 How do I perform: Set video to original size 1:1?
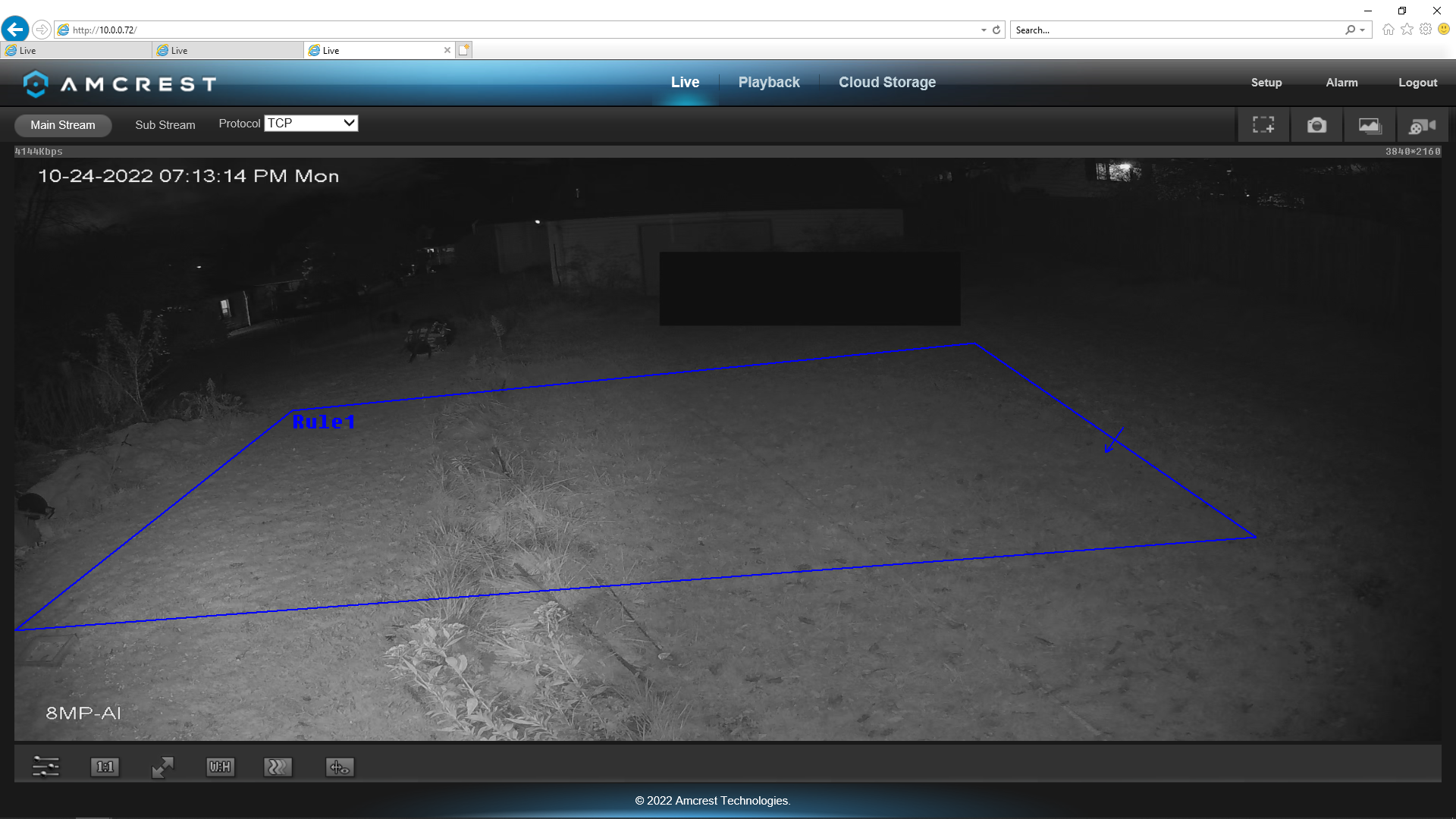pyautogui.click(x=105, y=767)
